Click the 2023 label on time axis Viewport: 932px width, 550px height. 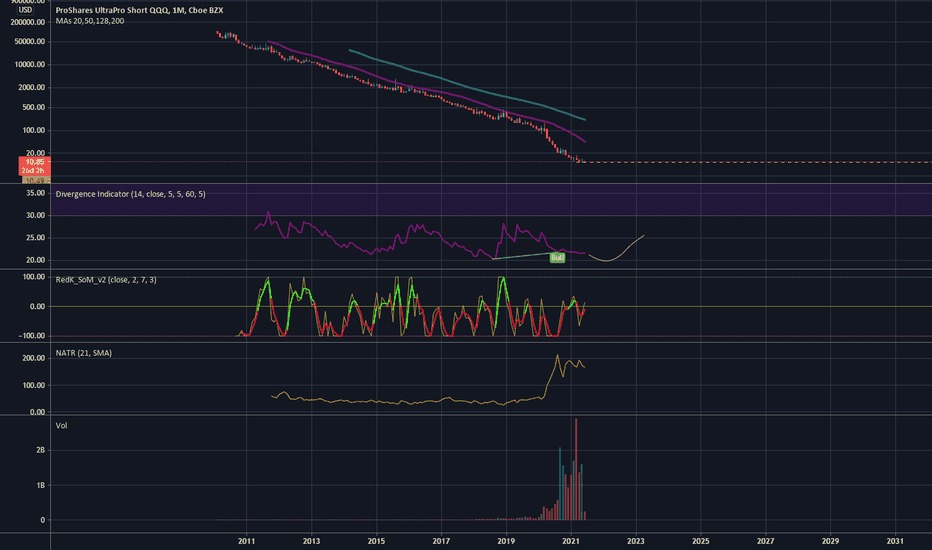pos(635,540)
